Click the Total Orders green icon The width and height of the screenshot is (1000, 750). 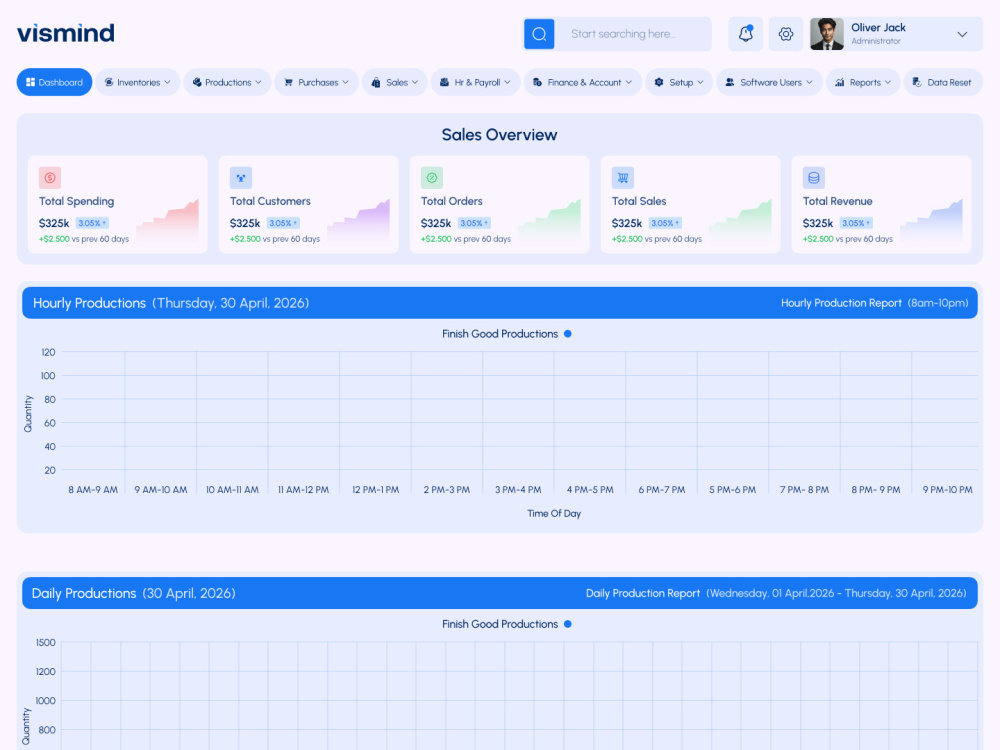point(432,178)
